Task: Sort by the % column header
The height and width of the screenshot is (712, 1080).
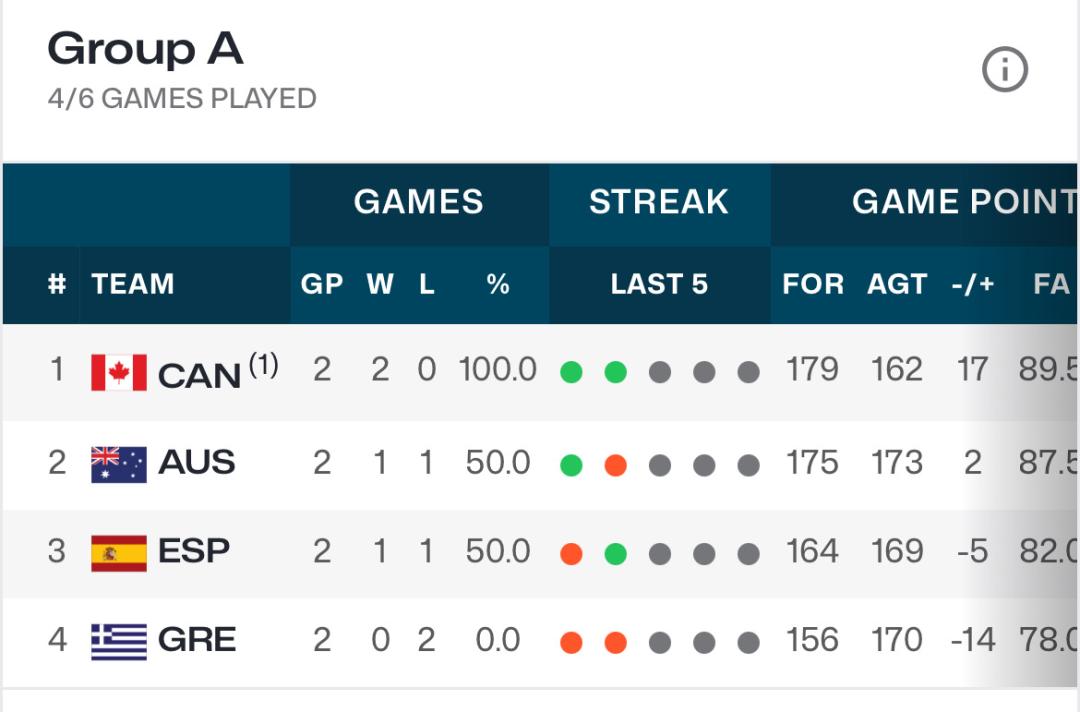Action: coord(497,284)
